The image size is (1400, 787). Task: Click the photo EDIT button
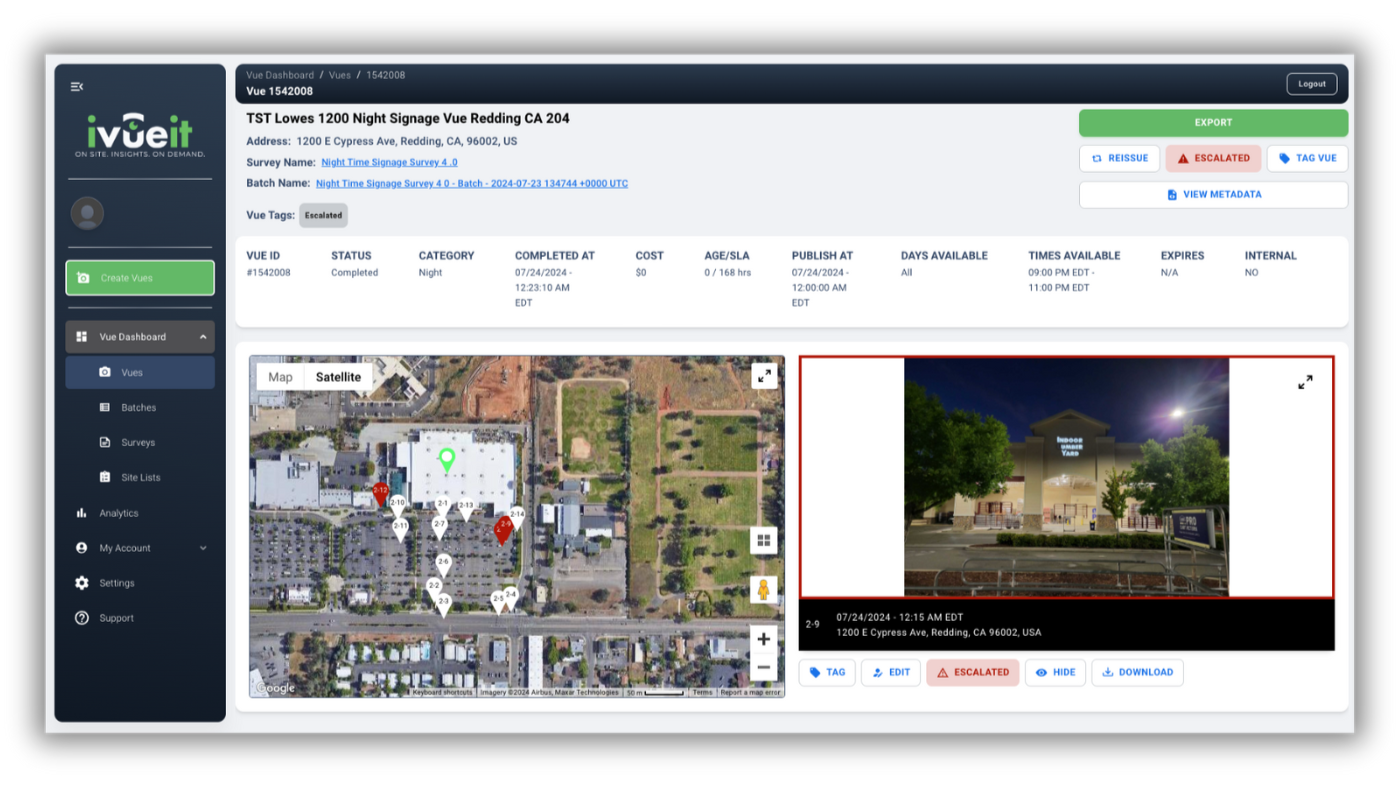[x=891, y=672]
